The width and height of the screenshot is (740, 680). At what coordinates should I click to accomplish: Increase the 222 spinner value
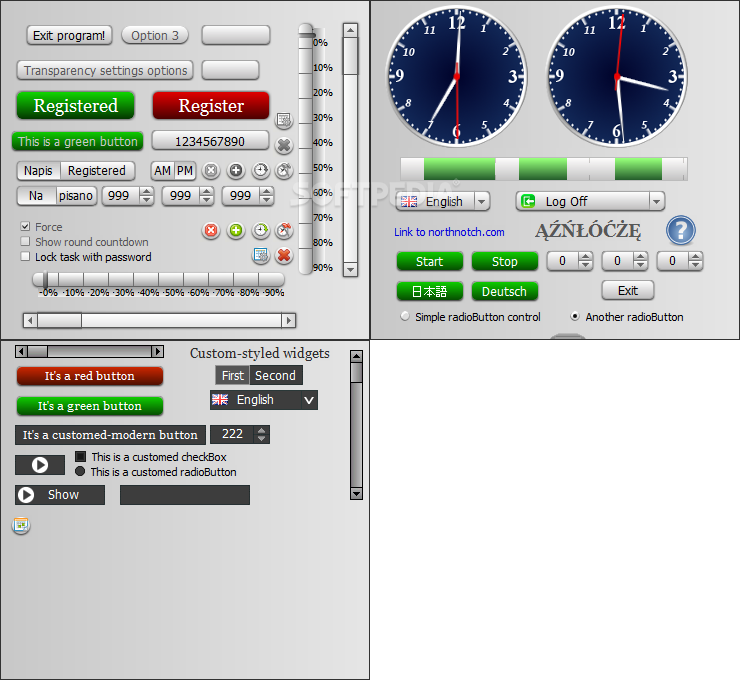tap(261, 430)
